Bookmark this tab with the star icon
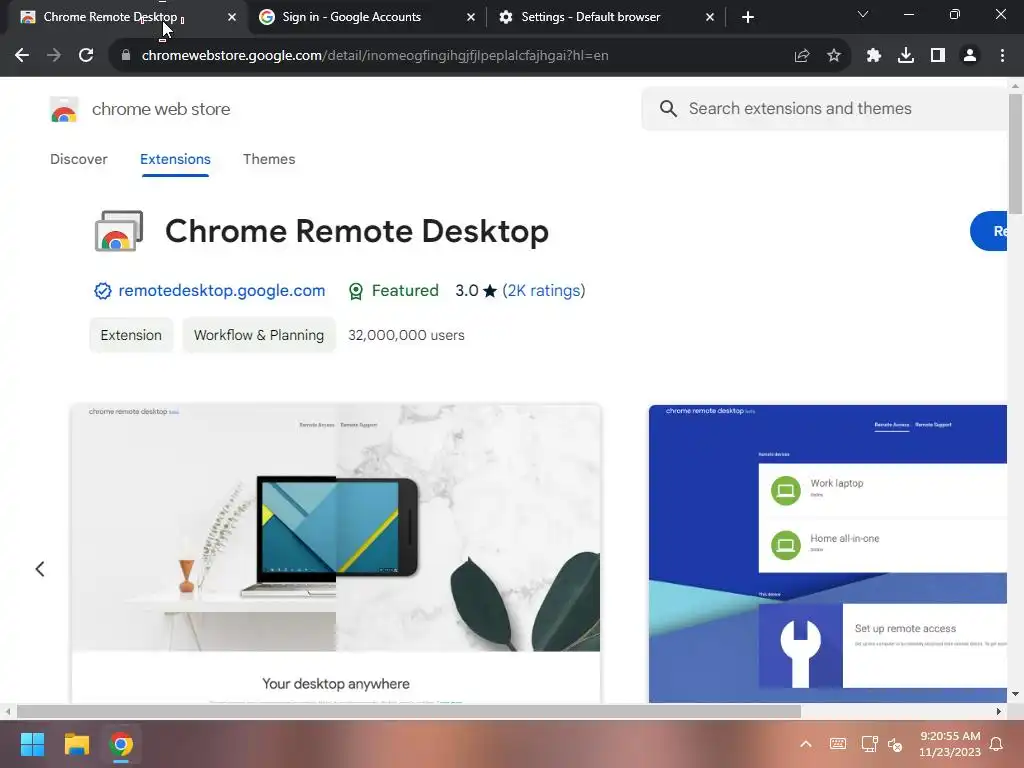Viewport: 1024px width, 768px height. pos(834,56)
